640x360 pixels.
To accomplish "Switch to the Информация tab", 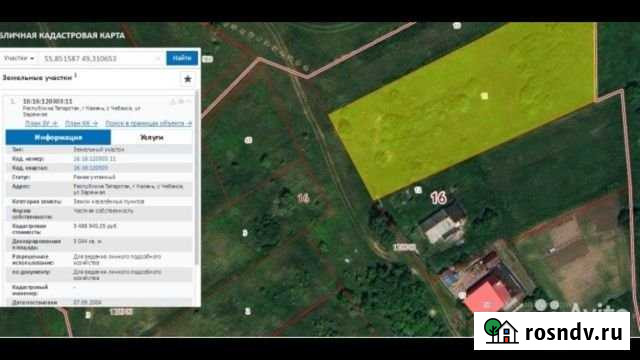I will coord(58,138).
